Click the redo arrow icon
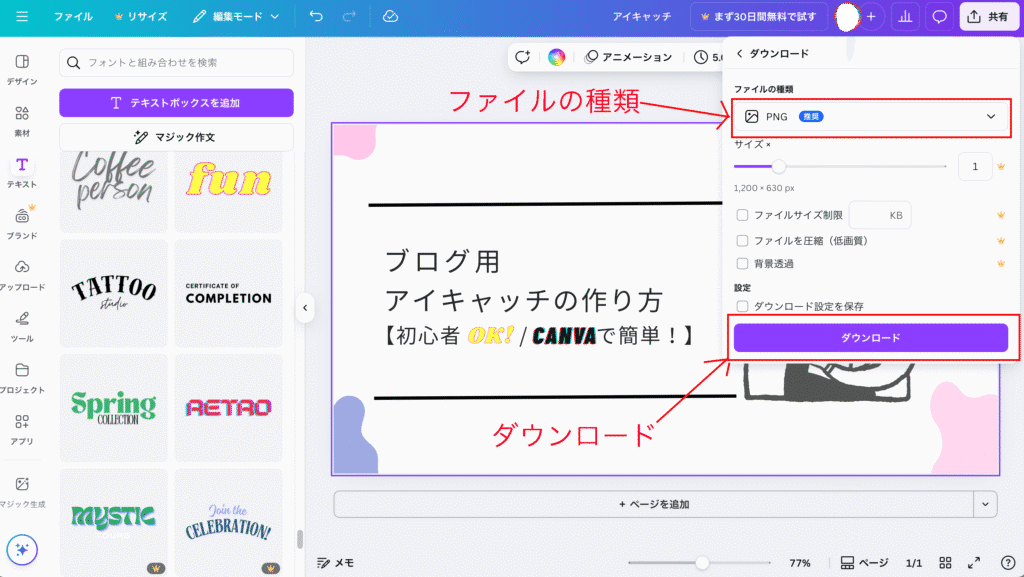The width and height of the screenshot is (1024, 577). (349, 16)
